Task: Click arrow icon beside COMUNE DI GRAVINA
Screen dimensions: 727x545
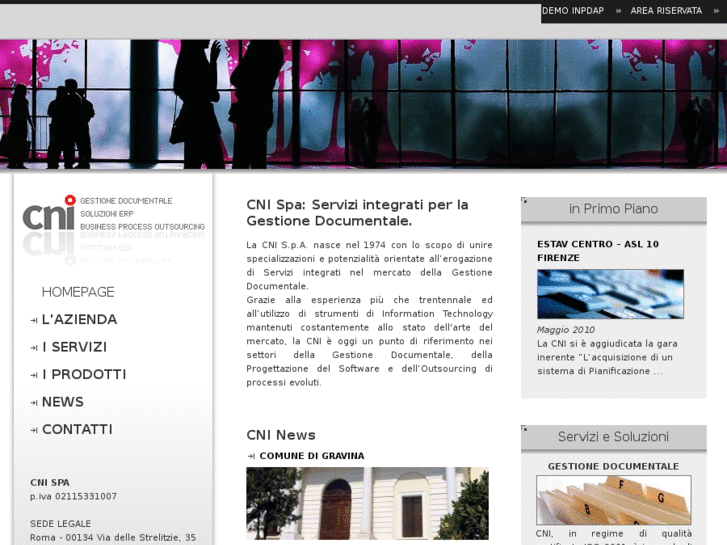Action: pos(251,456)
